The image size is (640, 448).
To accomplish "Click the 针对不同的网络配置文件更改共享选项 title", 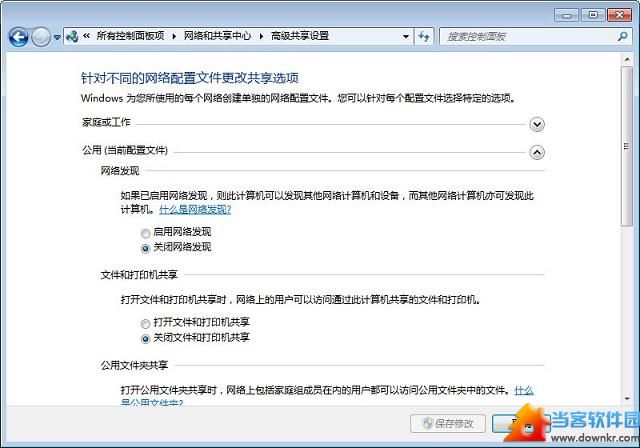I will (x=190, y=78).
